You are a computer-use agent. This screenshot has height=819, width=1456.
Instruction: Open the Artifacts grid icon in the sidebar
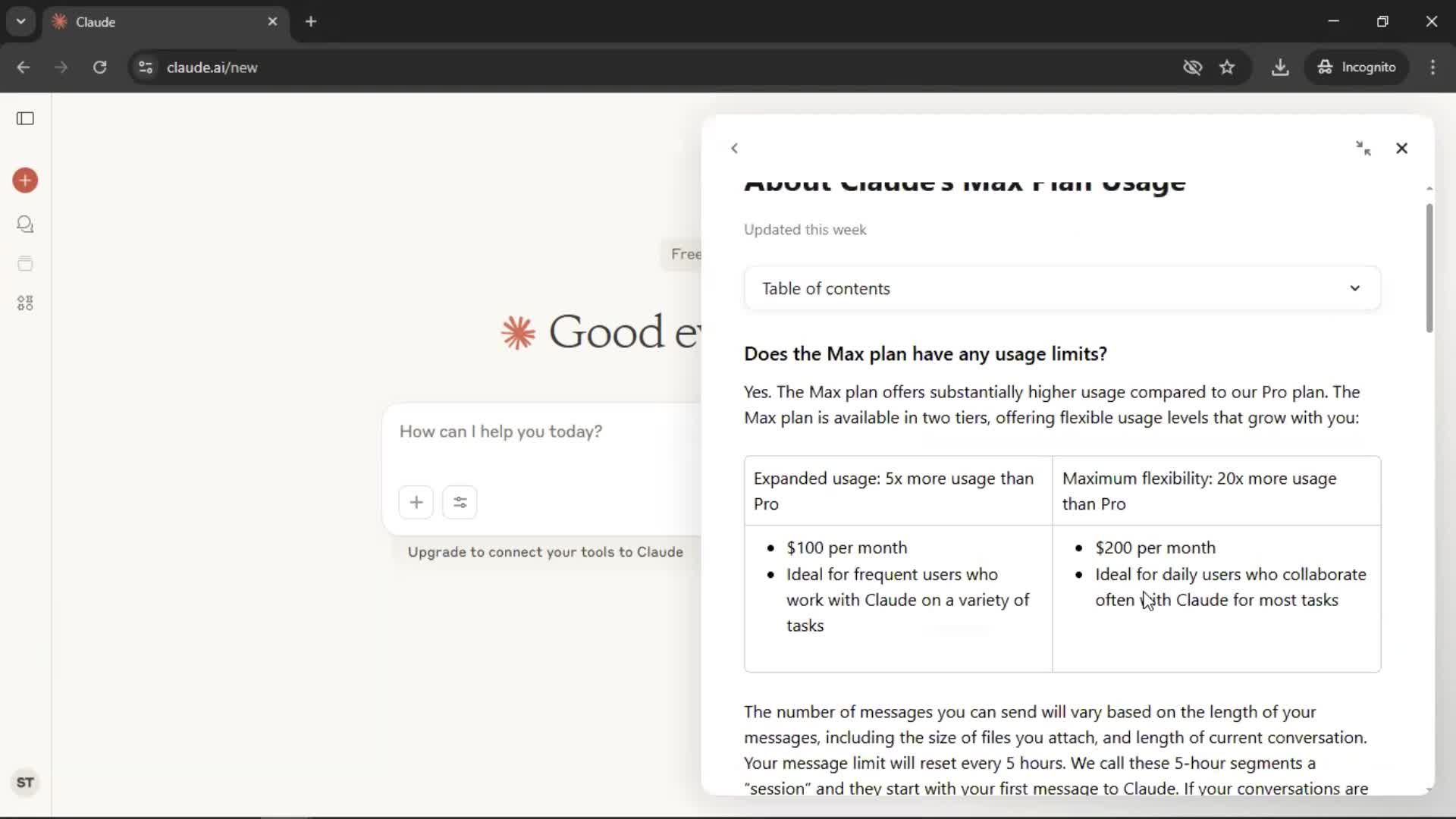(x=25, y=303)
